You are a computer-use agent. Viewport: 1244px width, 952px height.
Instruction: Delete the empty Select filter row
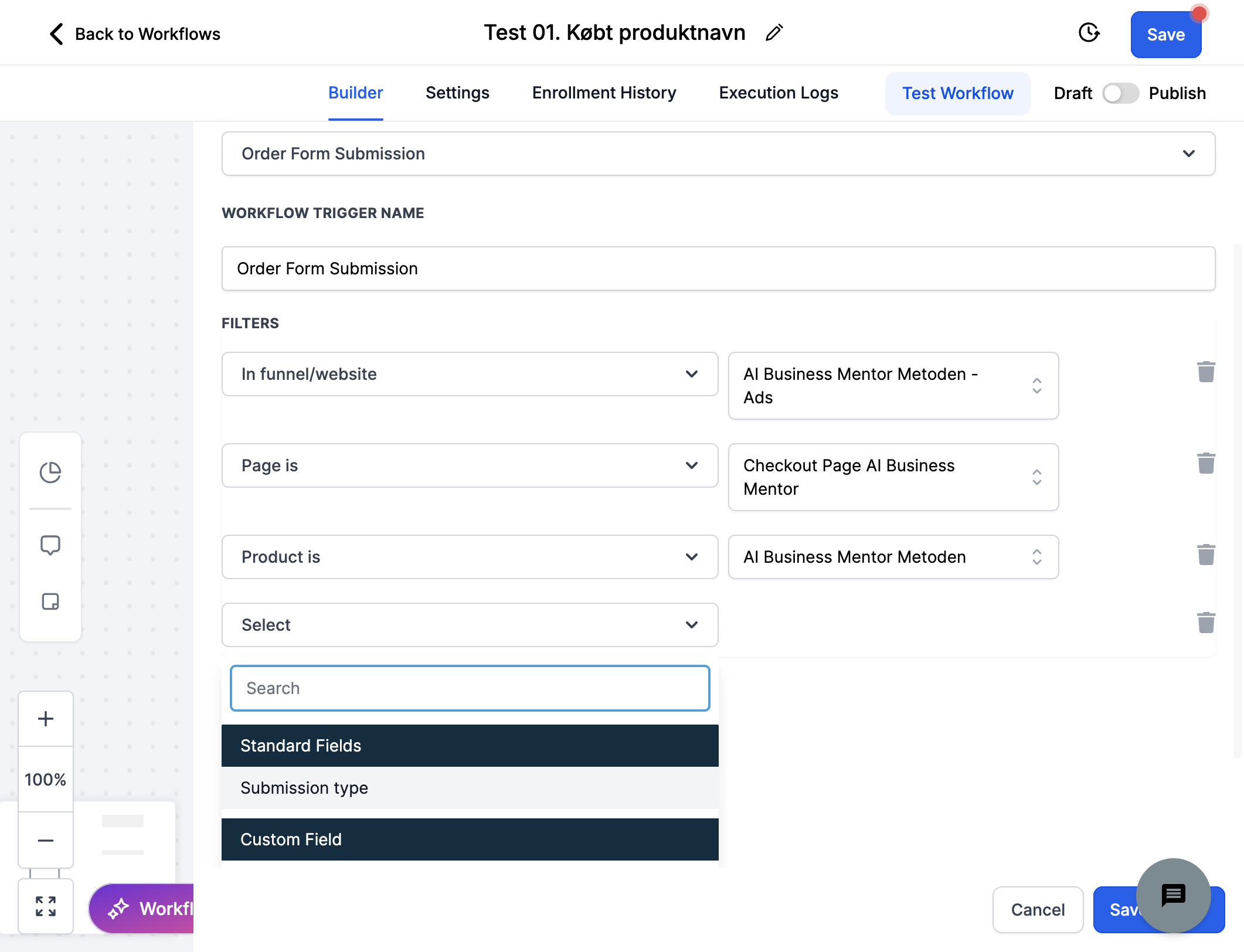[x=1206, y=623]
